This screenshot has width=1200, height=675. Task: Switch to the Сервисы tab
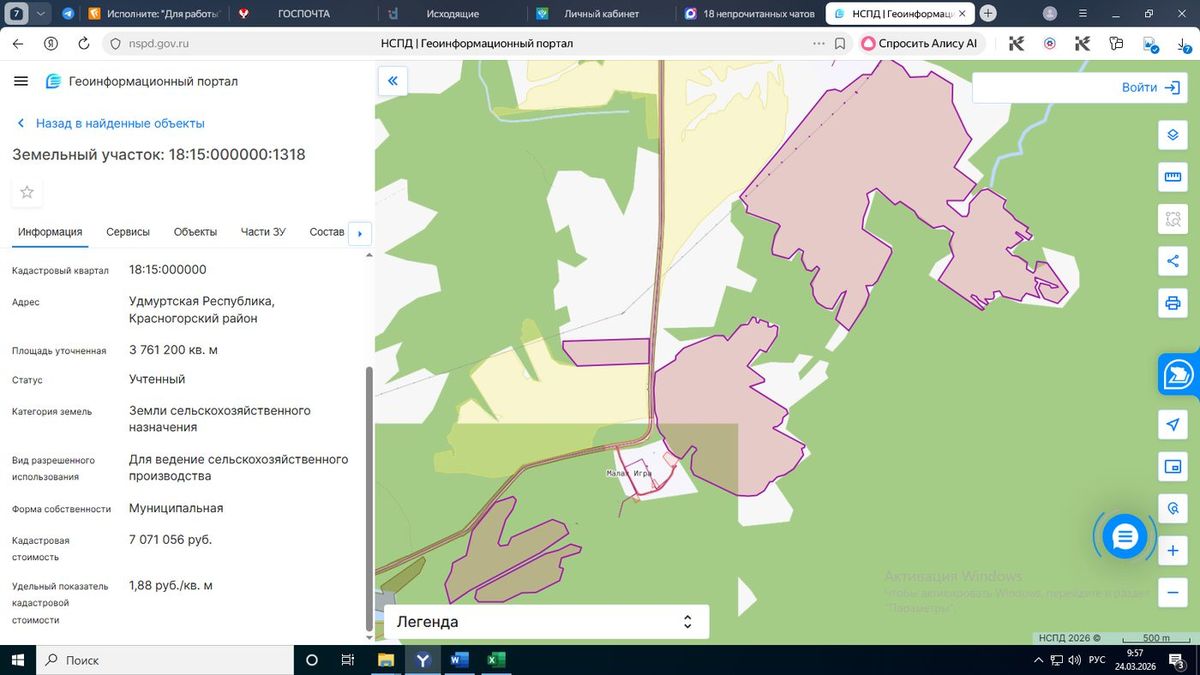128,232
